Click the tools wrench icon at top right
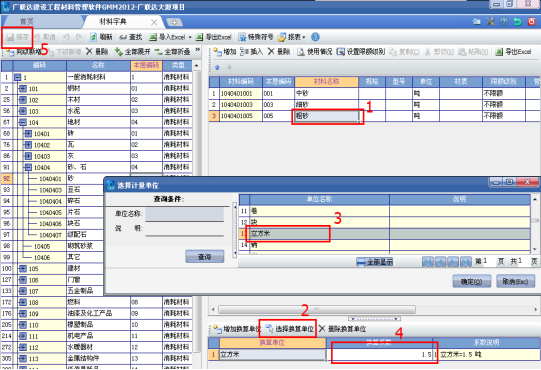The image size is (541, 370). click(490, 21)
